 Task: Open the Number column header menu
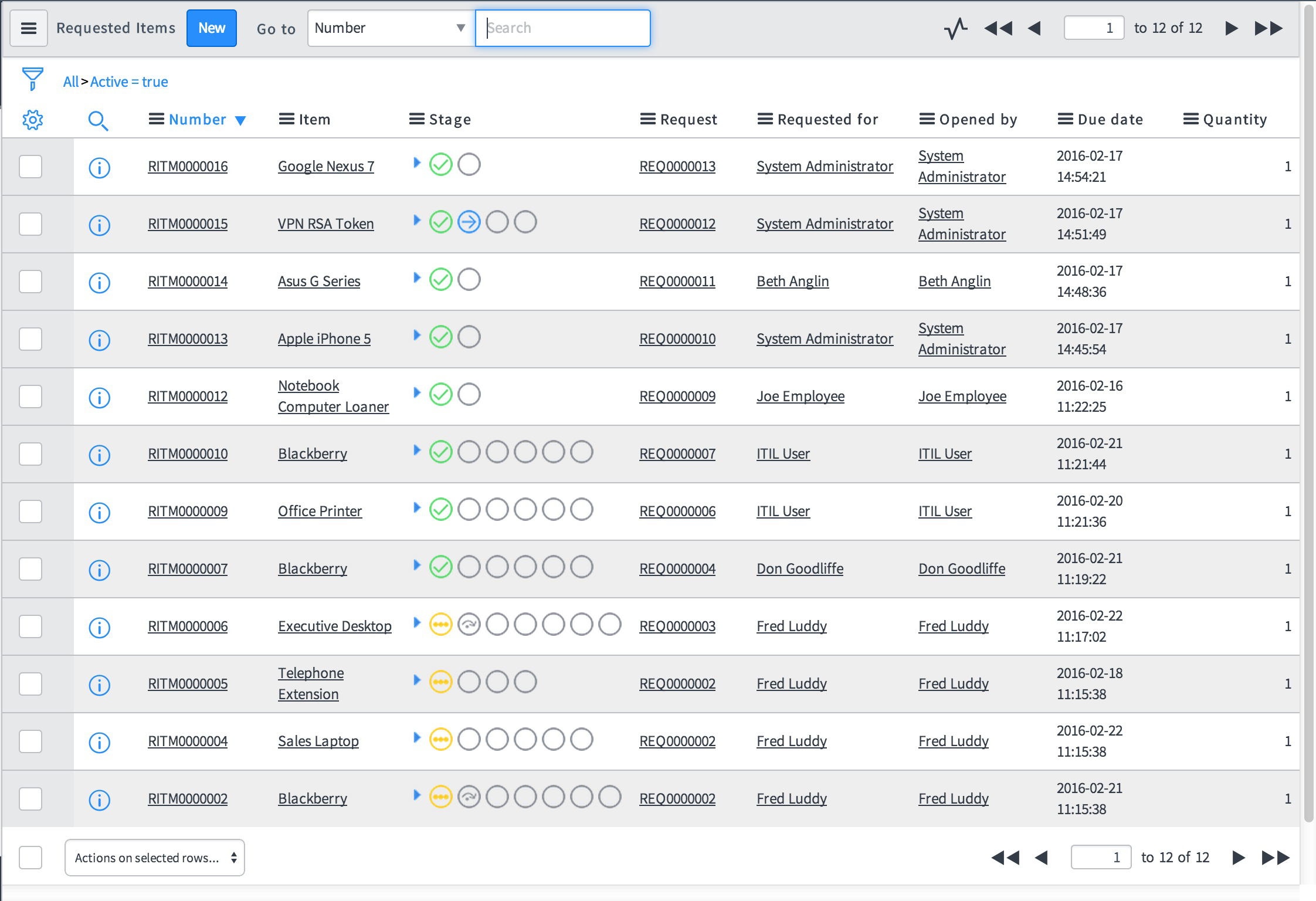156,120
